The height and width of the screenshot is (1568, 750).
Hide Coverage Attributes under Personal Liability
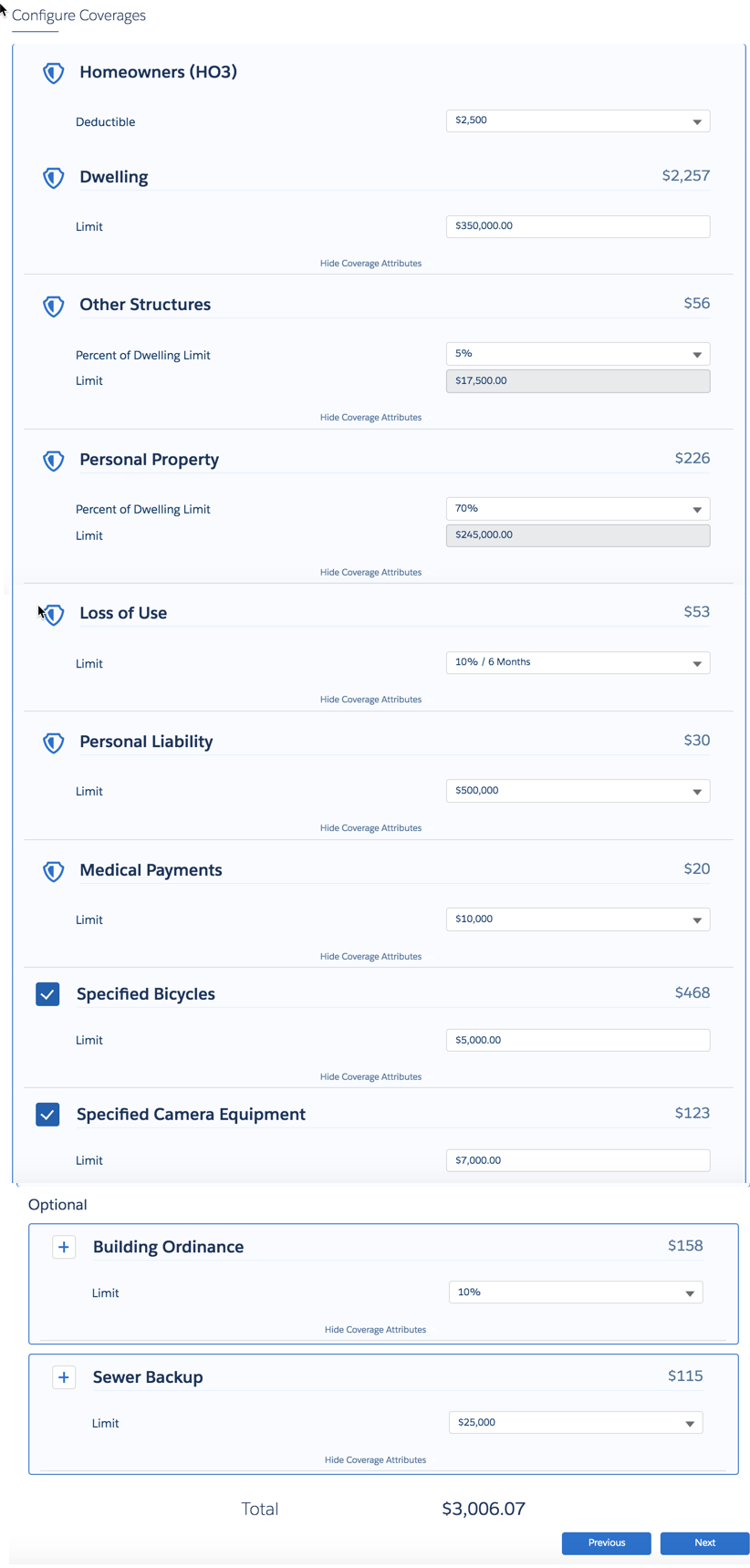point(370,828)
